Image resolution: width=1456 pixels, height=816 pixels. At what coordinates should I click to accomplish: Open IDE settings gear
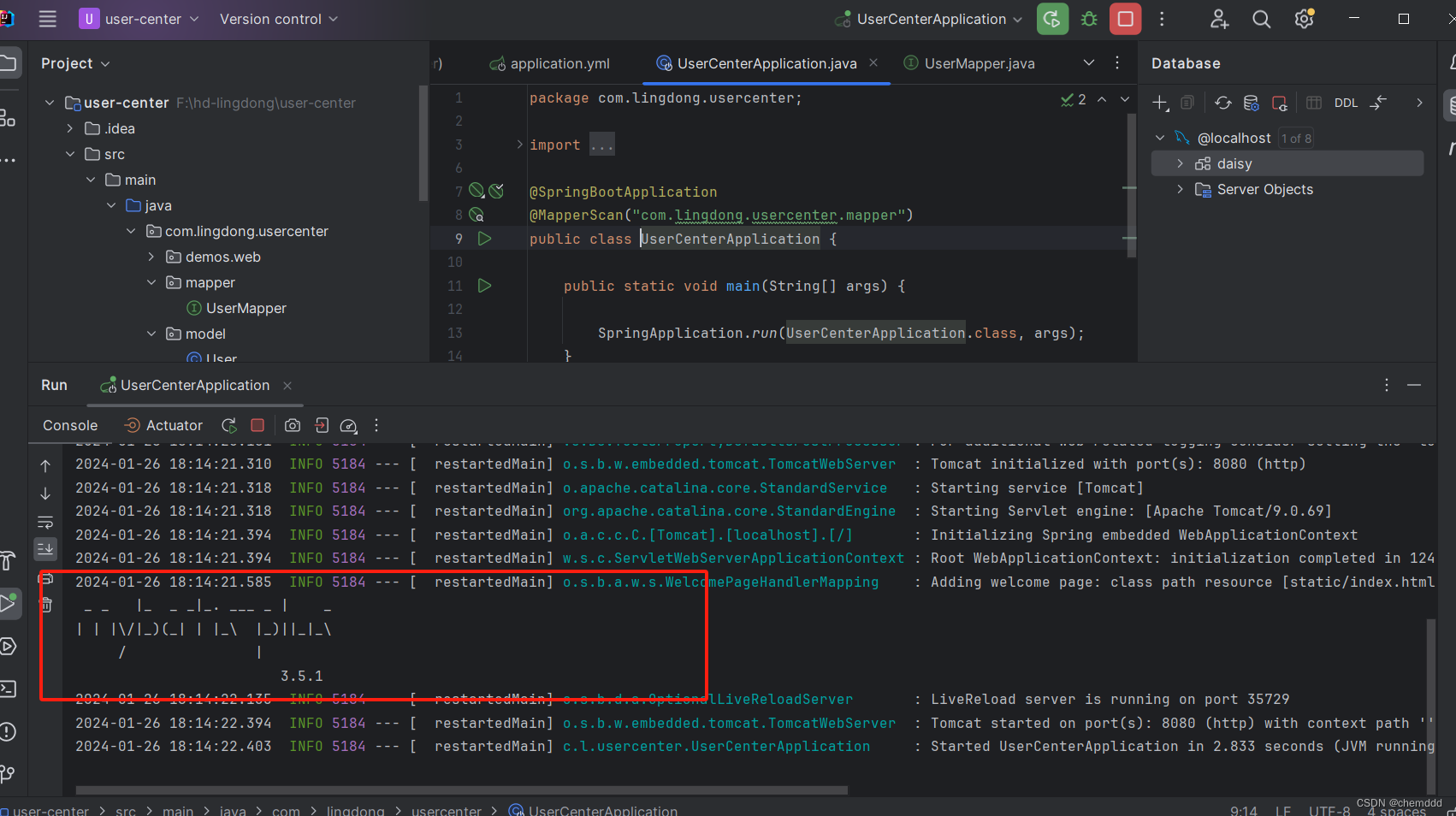[1304, 19]
